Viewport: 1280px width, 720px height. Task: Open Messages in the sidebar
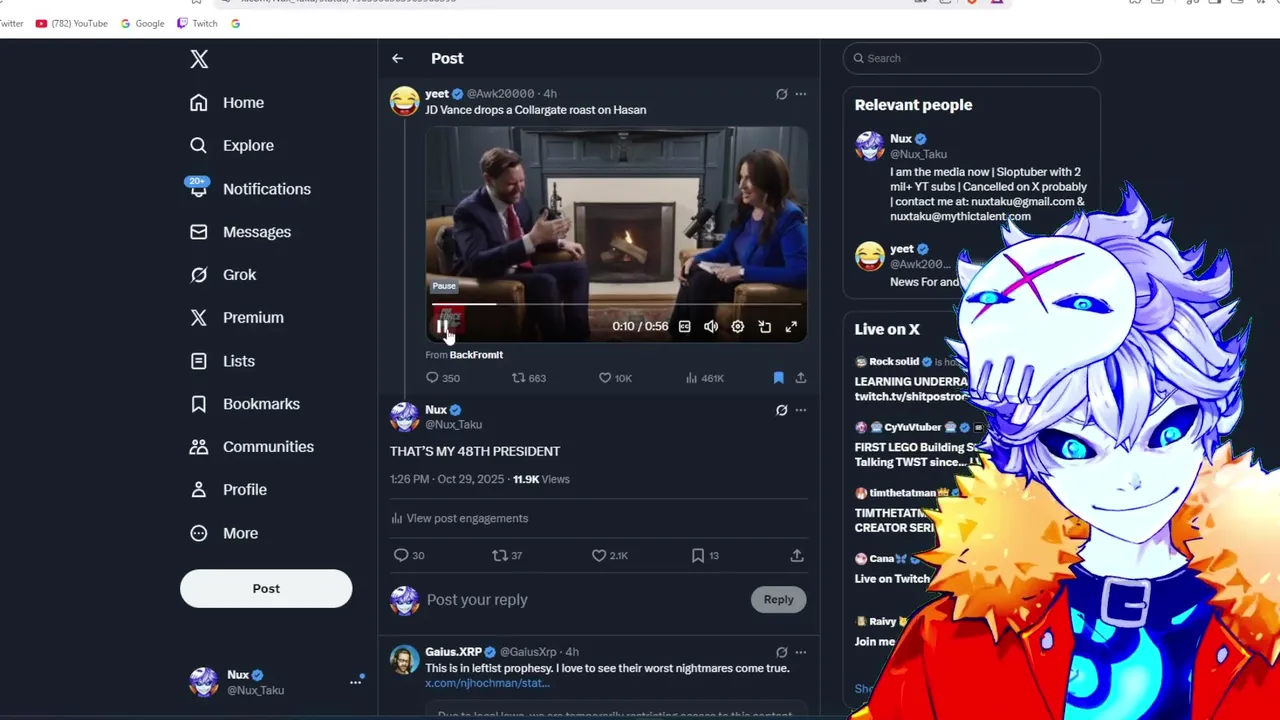(x=240, y=231)
